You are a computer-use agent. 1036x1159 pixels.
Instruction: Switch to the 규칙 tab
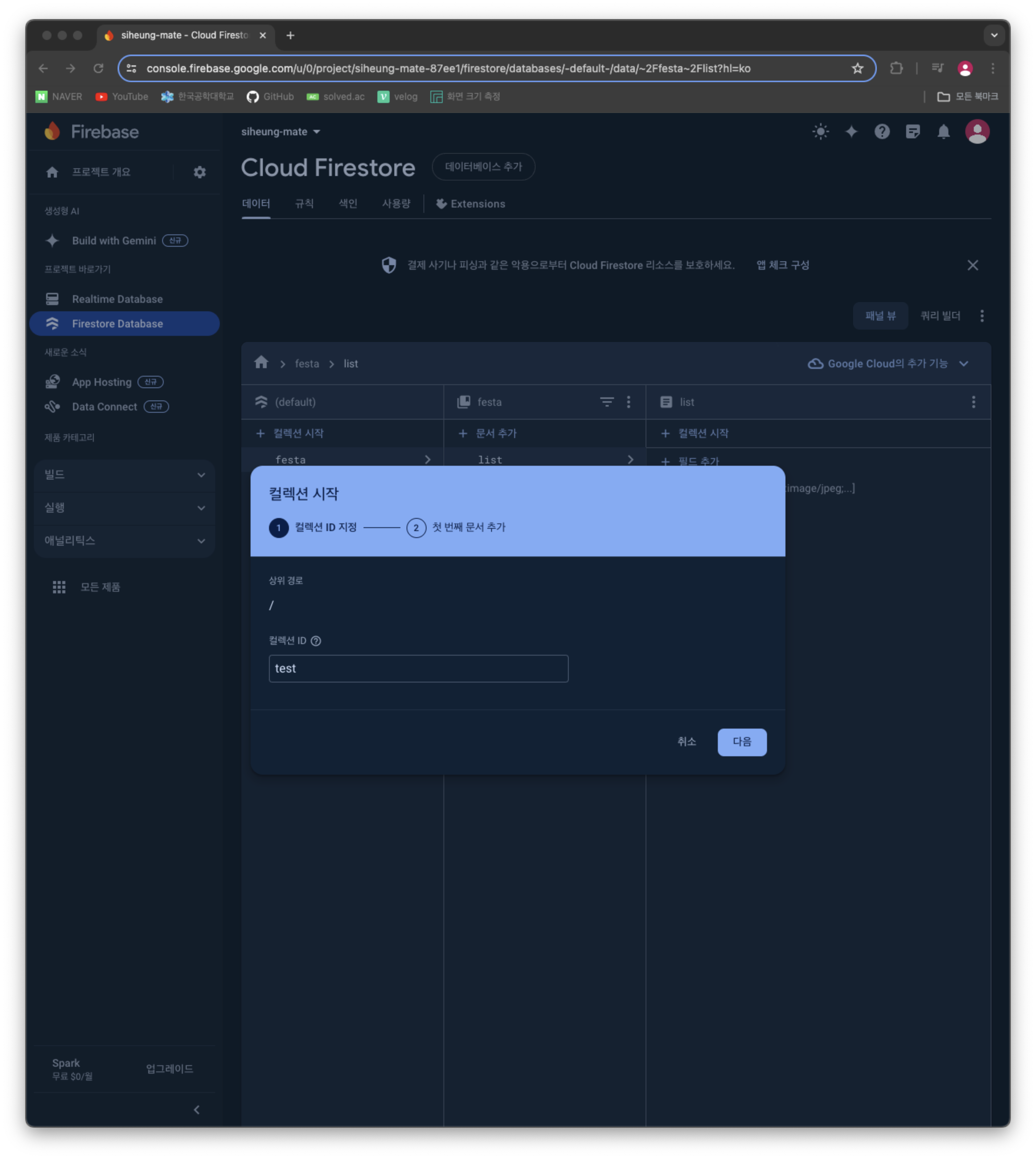click(x=304, y=204)
